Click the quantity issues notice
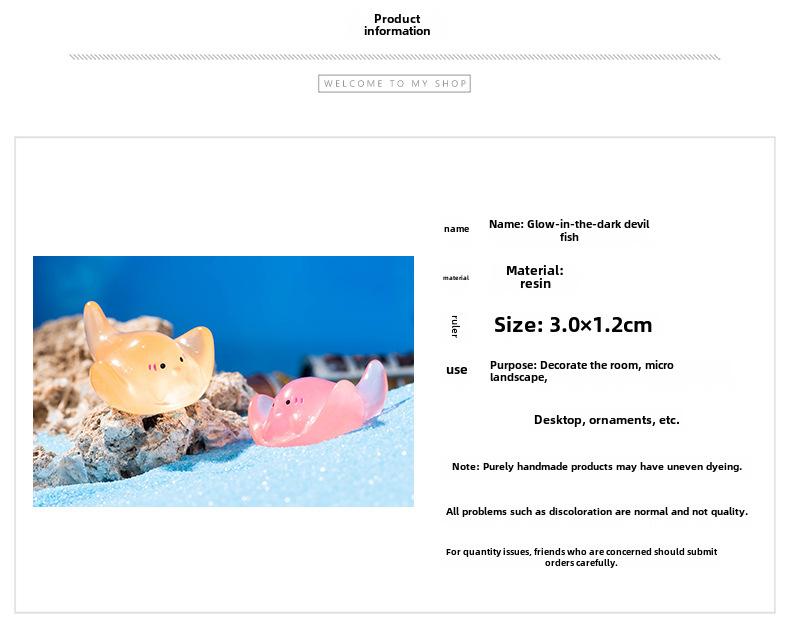The image size is (790, 632). [581, 557]
